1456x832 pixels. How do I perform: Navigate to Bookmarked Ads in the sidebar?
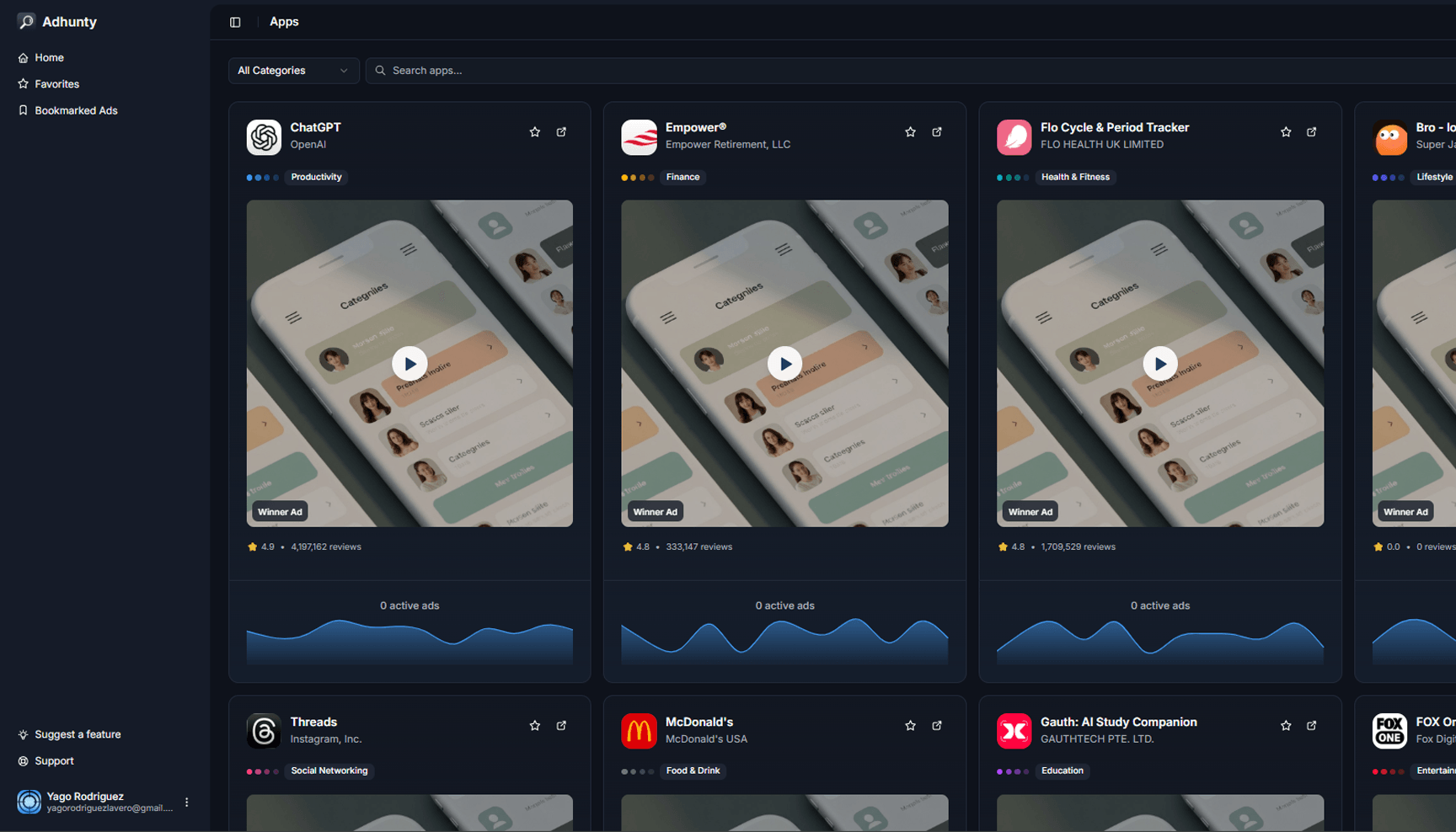click(x=76, y=110)
